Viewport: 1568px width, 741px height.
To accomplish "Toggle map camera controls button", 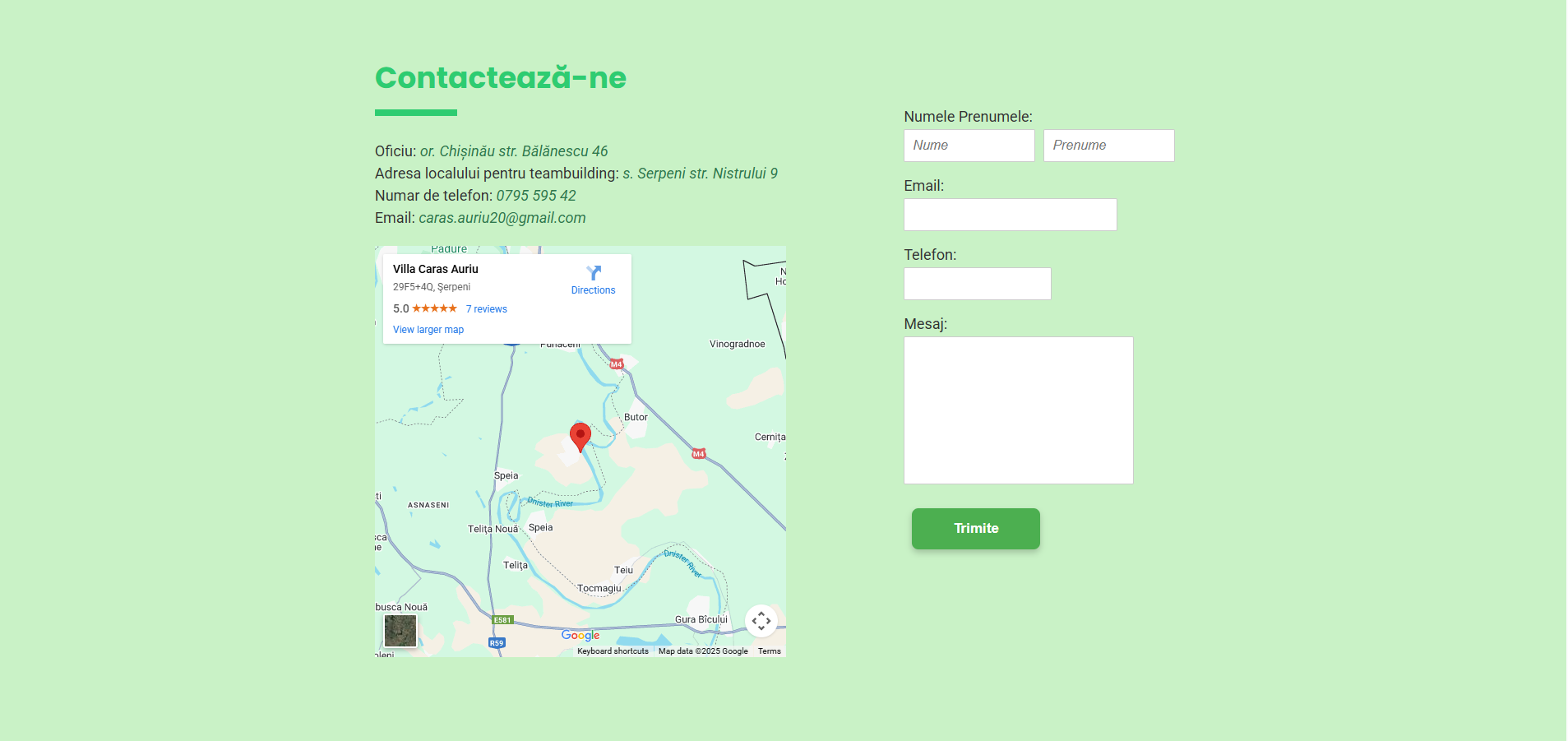I will pyautogui.click(x=761, y=621).
